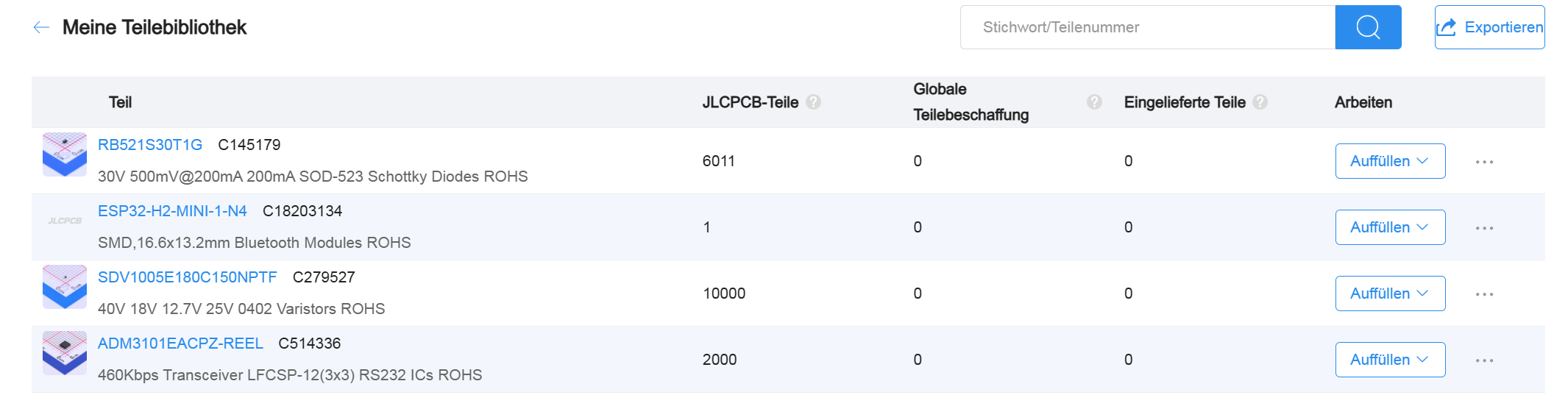This screenshot has width=1568, height=420.
Task: Open more options for ESP32-H2-MINI-1-N4 row
Action: pyautogui.click(x=1484, y=228)
